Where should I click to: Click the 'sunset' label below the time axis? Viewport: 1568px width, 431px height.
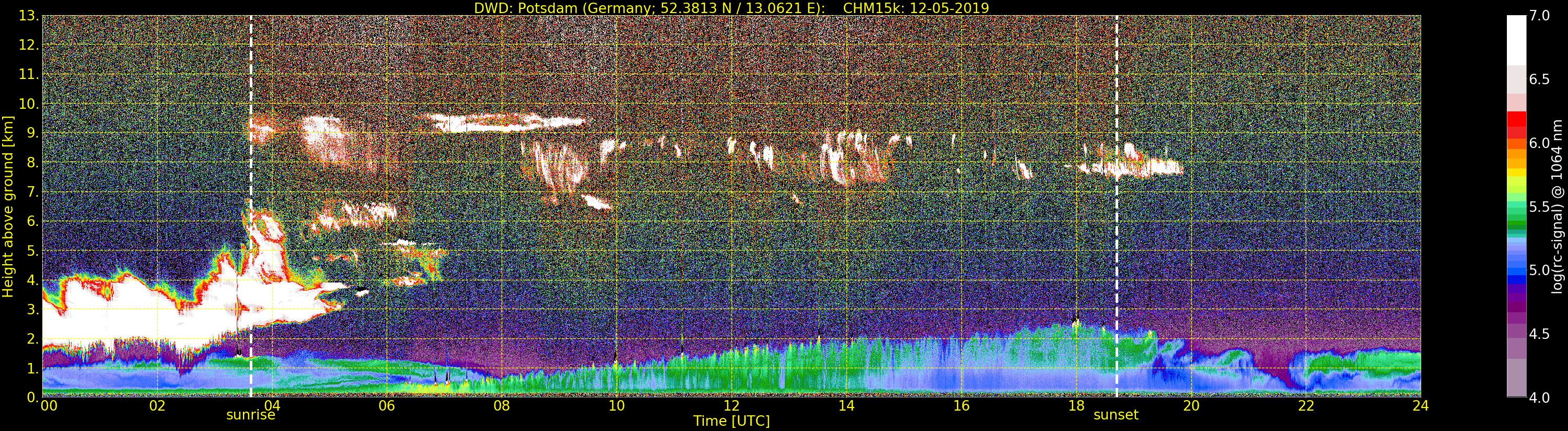[1116, 415]
